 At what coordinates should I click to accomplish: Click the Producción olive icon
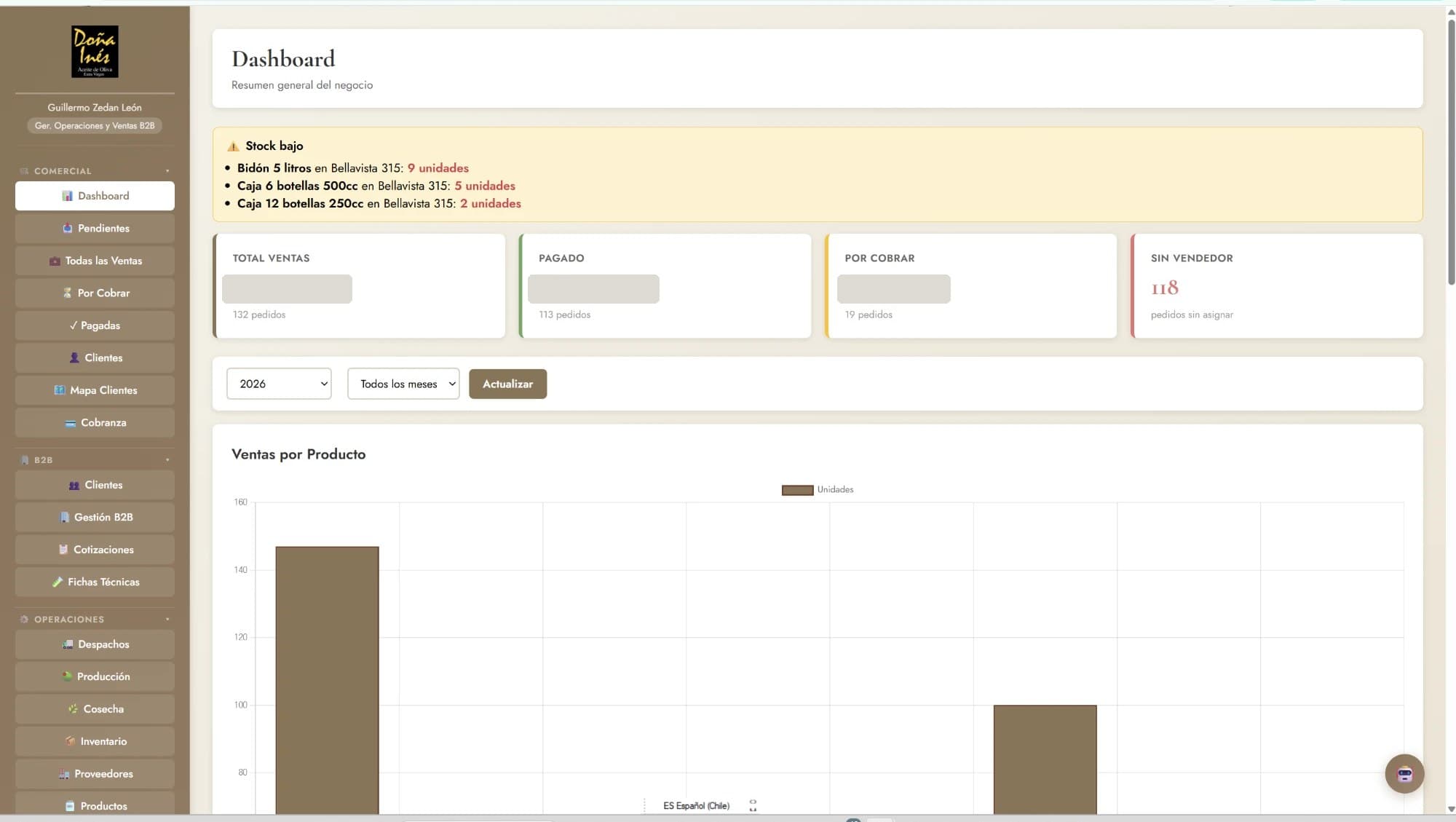click(67, 676)
